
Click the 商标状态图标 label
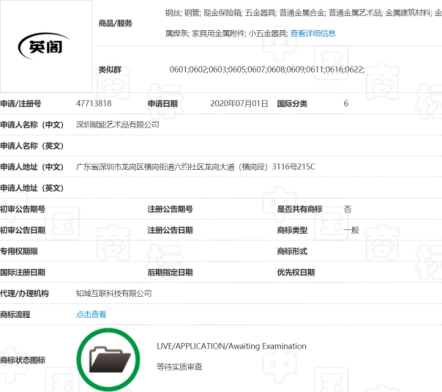point(23,360)
